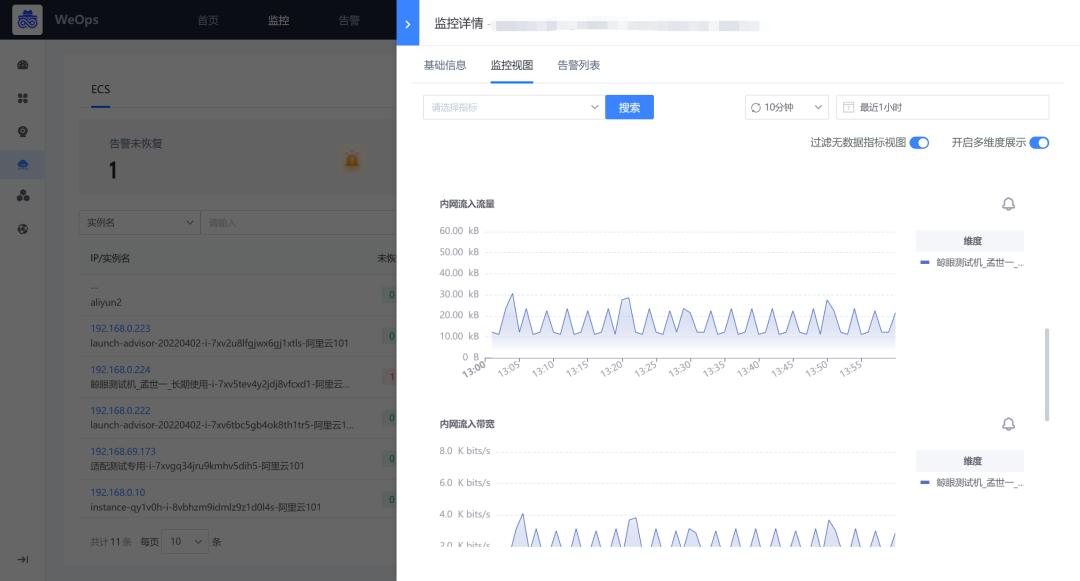Open the grid-style apps icon in sidebar
The image size is (1080, 581).
[24, 96]
